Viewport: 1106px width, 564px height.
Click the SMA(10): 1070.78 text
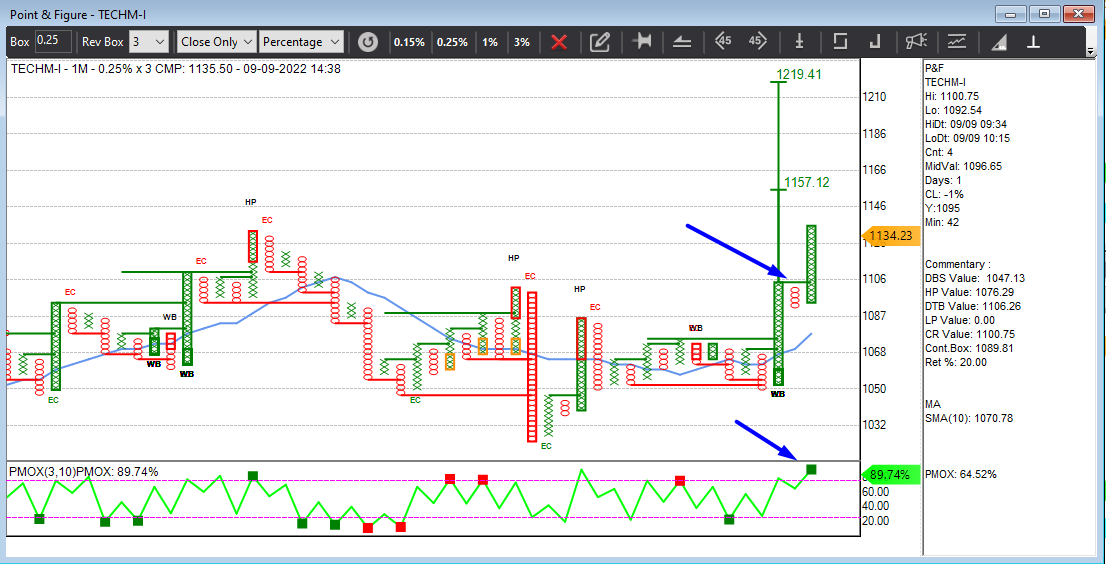point(968,418)
